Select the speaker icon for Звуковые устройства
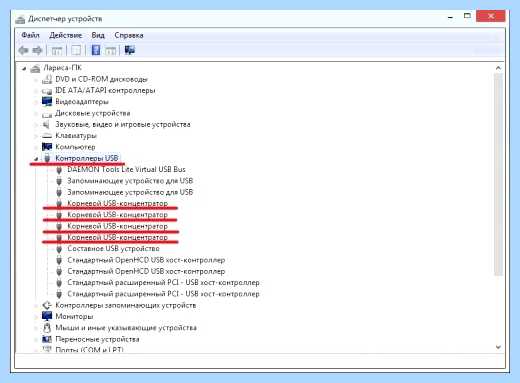520x383 pixels. tap(46, 125)
